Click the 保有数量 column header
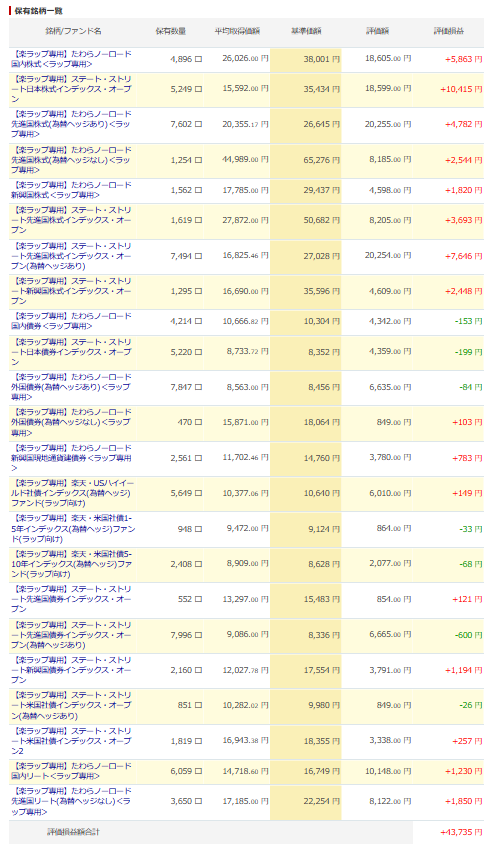This screenshot has height=844, width=491. pos(170,31)
